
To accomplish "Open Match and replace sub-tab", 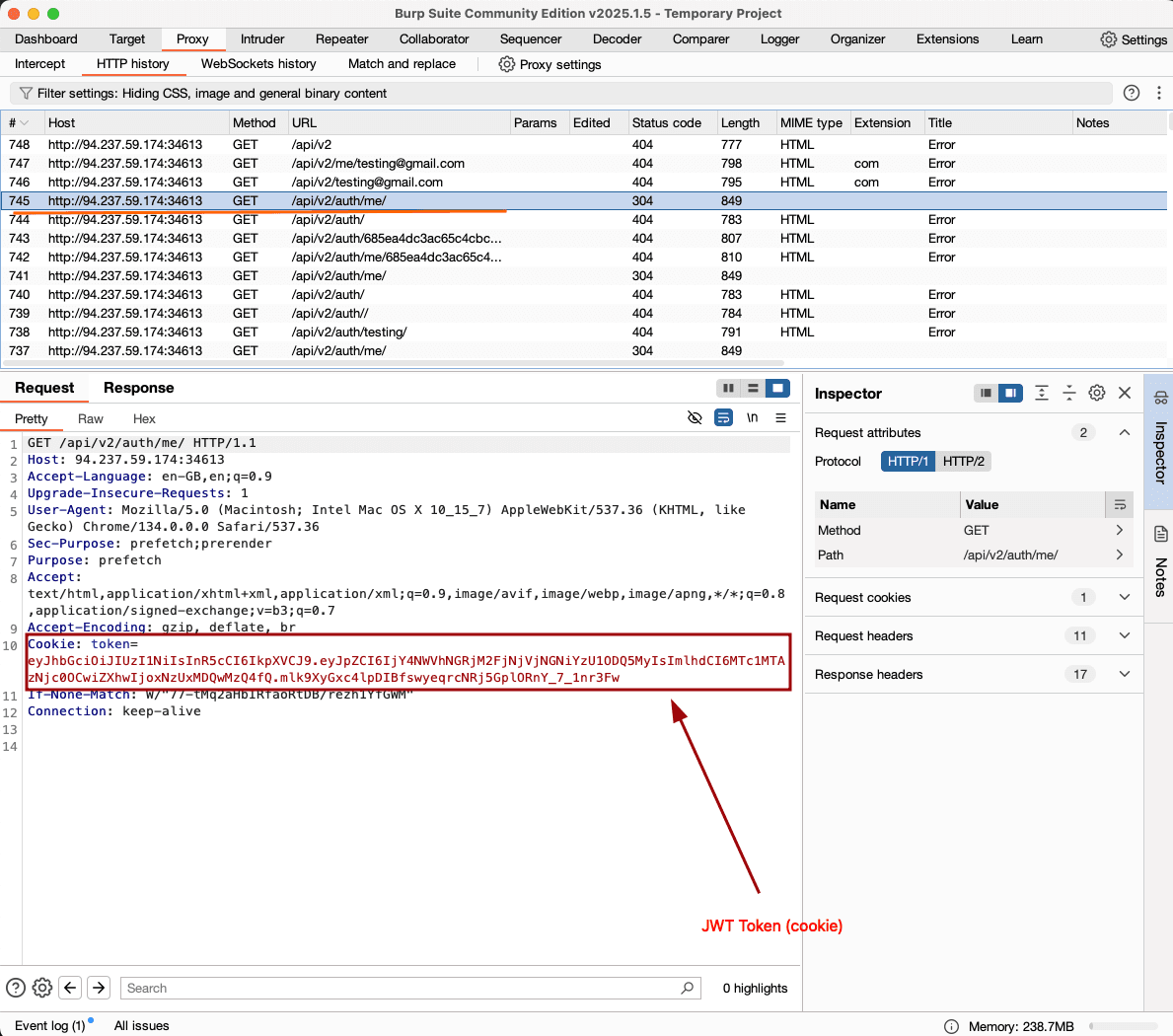I will [402, 63].
